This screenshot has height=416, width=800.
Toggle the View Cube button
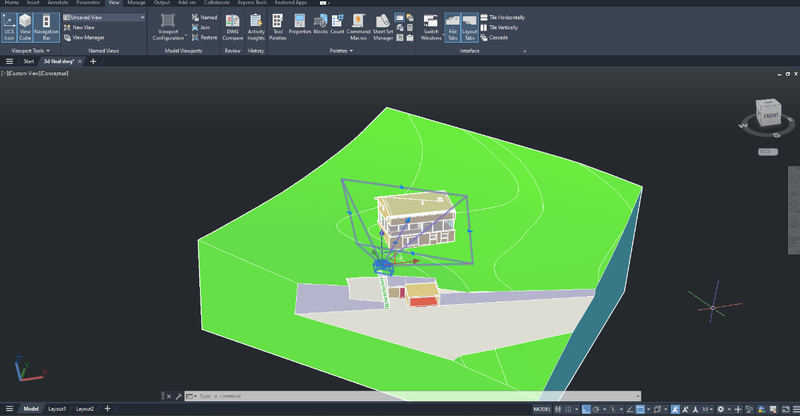[26, 28]
